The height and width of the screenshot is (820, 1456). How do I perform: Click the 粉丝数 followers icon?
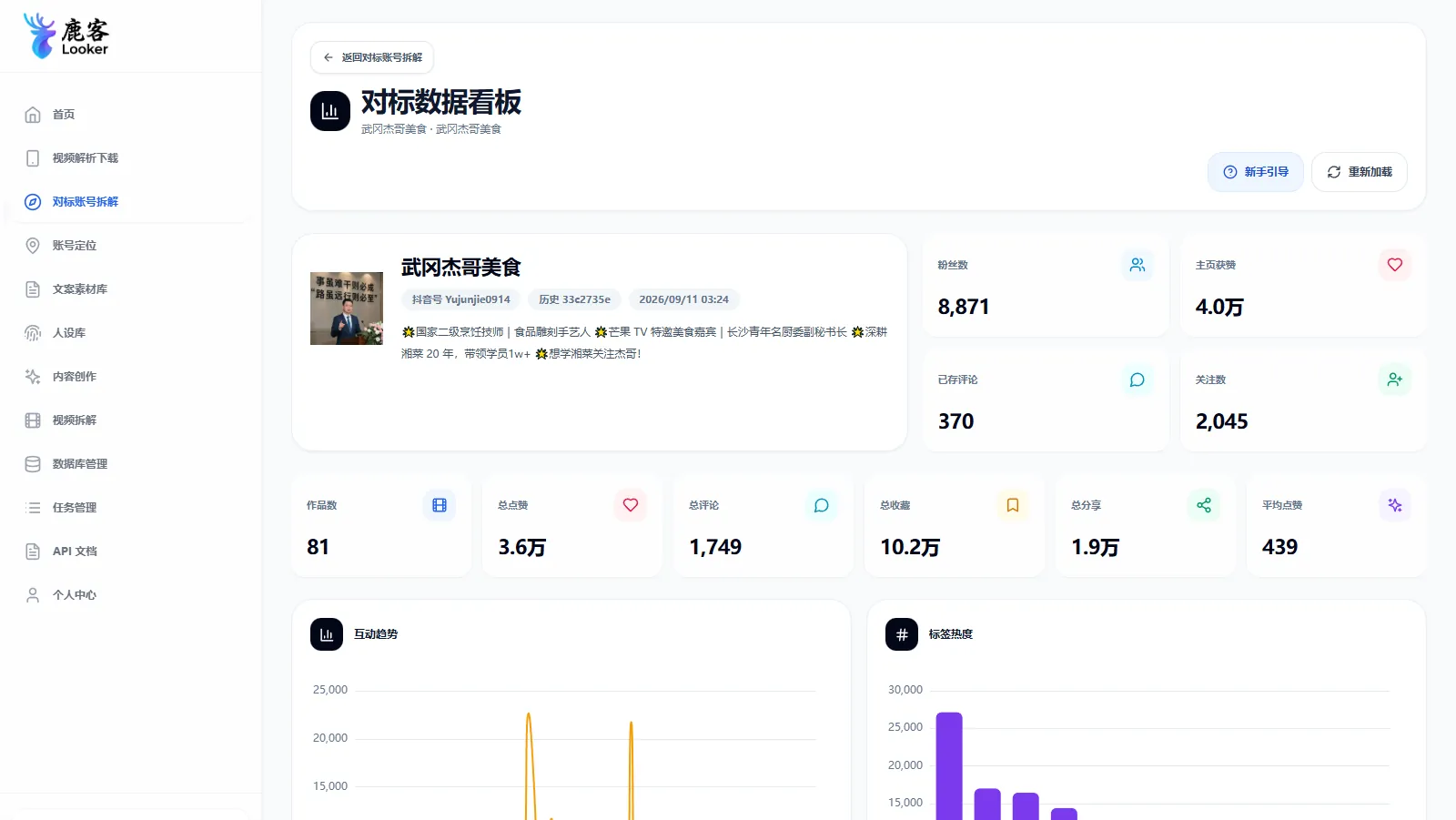click(x=1137, y=265)
